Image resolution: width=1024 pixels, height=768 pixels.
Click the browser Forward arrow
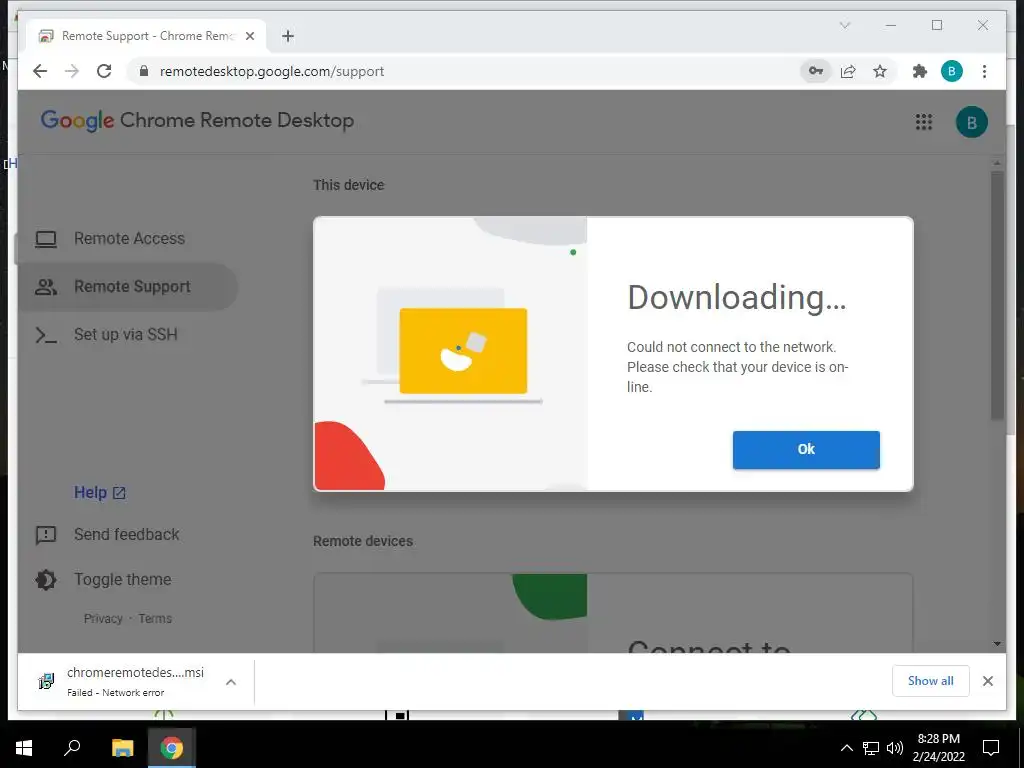(x=71, y=71)
